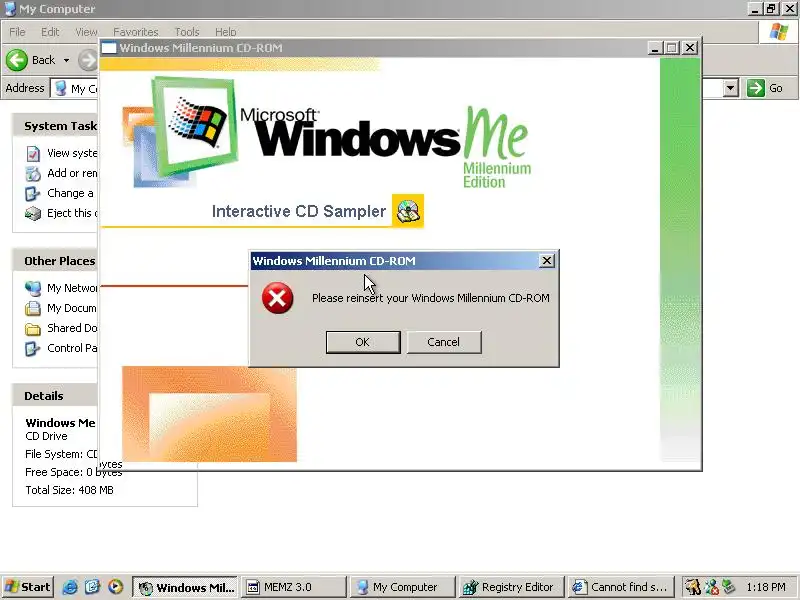Close the reinsert CD-ROM error dialog
Viewport: 800px width, 600px height.
point(546,261)
